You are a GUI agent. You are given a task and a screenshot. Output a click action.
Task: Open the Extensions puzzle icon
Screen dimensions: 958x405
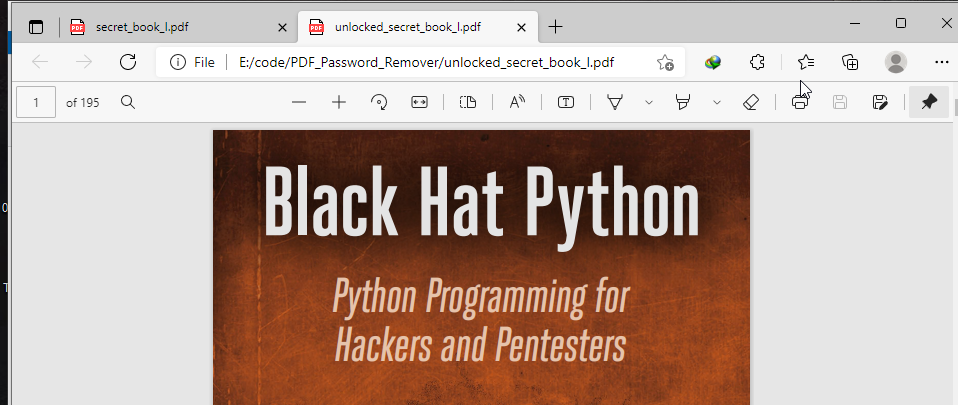[757, 62]
